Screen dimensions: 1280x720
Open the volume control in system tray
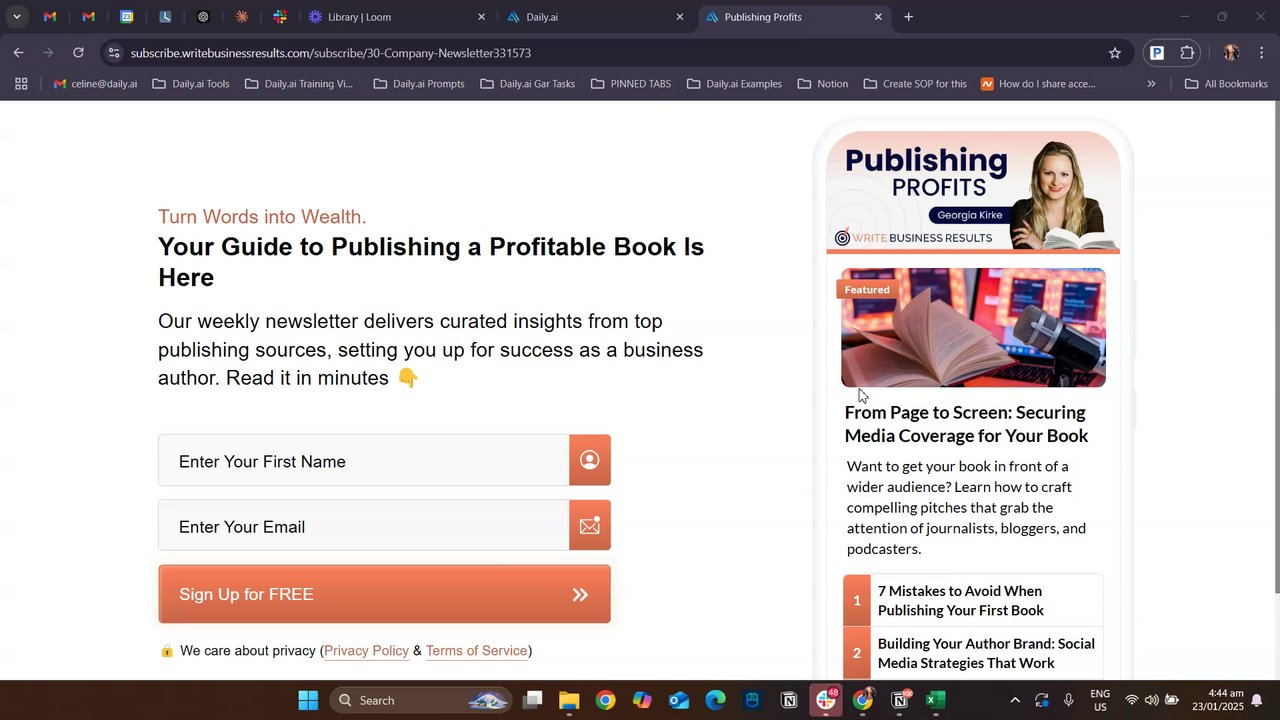(x=1151, y=700)
